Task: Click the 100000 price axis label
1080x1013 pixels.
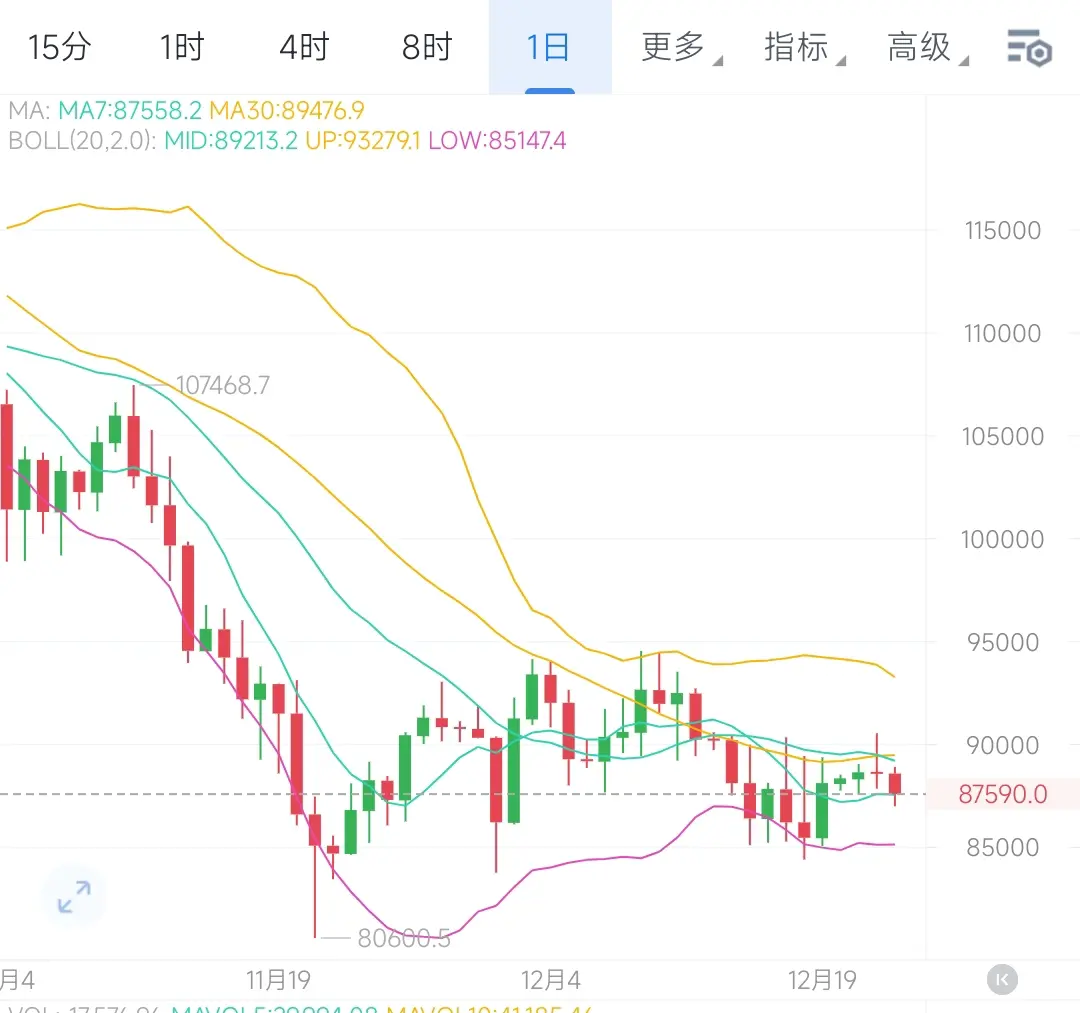Action: click(1003, 539)
